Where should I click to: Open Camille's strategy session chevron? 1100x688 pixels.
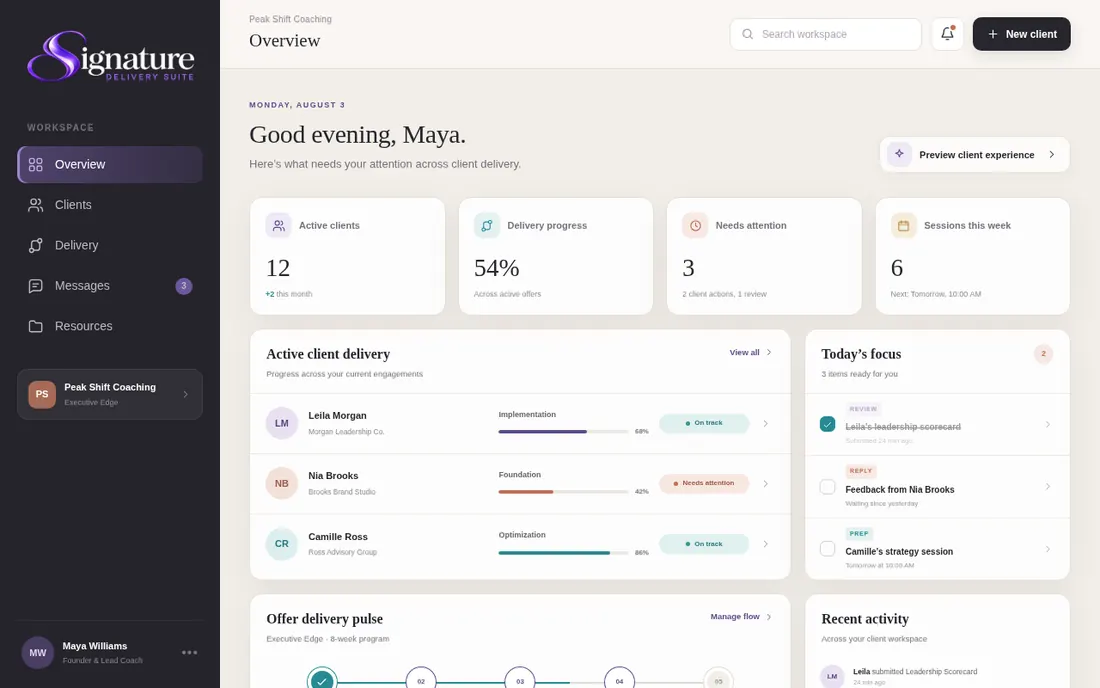1047,549
